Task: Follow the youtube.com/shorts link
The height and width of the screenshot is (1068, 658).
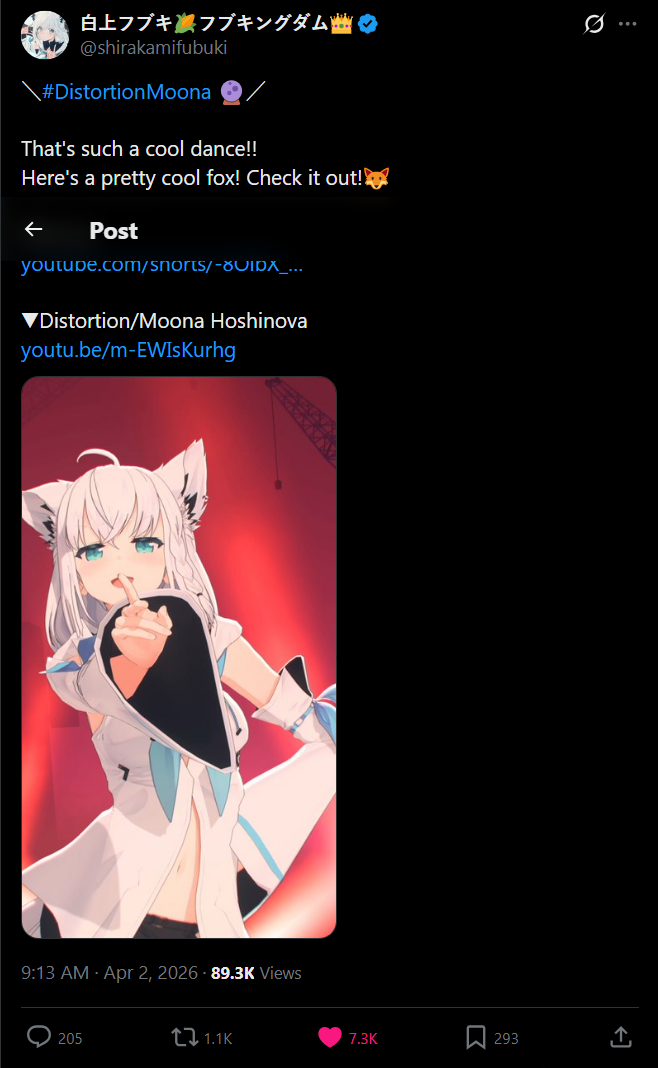Action: click(162, 266)
